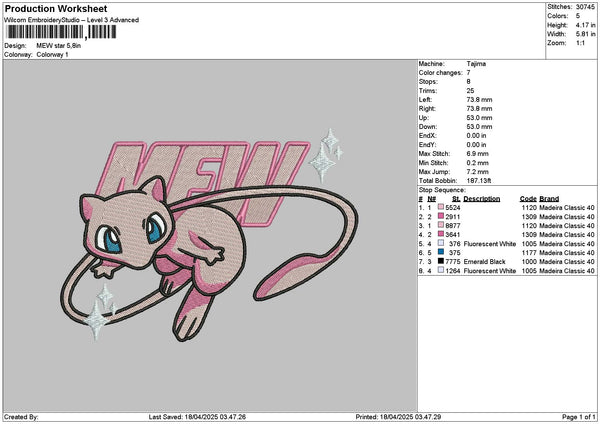The image size is (600, 424).
Task: Pick the white swatch beside stitch count 1264
Action: click(441, 271)
